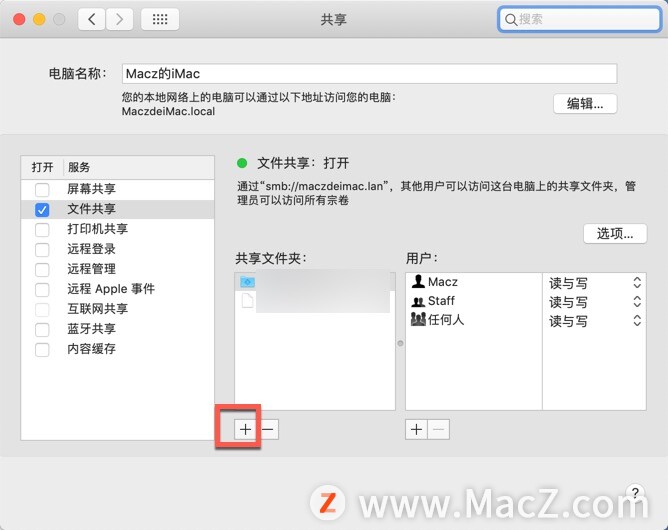This screenshot has width=668, height=530.
Task: Click the 打开 column header
Action: (42, 167)
